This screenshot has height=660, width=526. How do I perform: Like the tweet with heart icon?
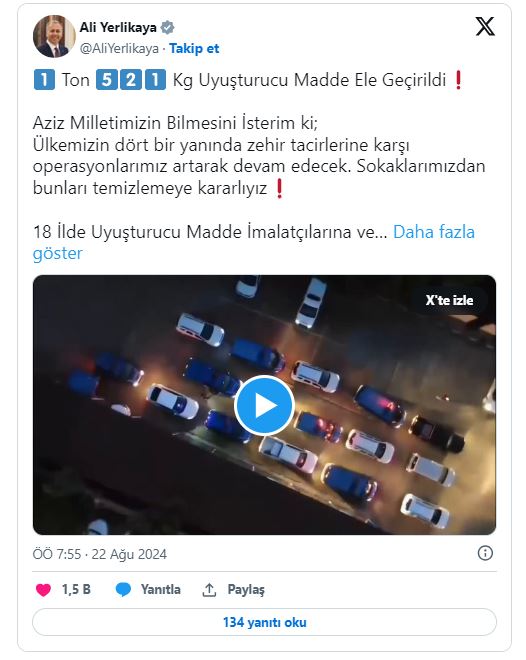[x=43, y=590]
